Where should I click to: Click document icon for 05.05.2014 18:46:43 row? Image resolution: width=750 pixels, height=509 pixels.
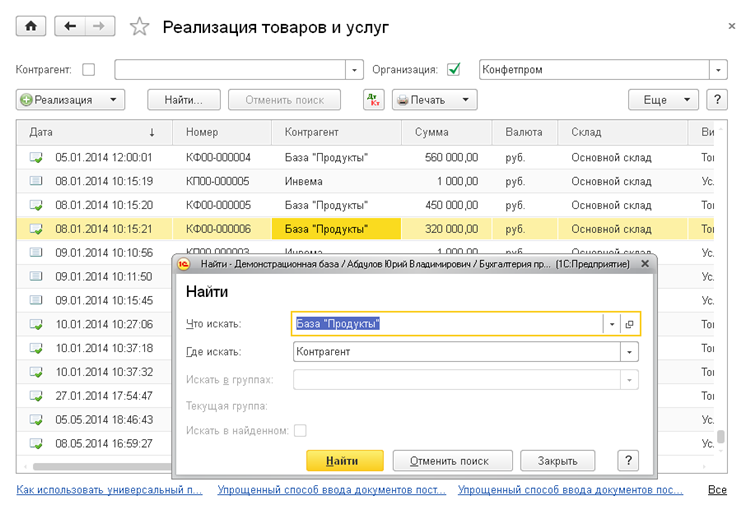tap(36, 420)
